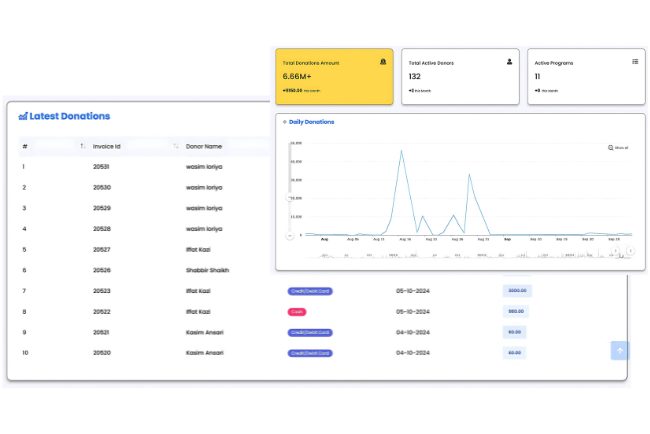
Task: Click the small icon before Daily Donations title
Action: 285,122
